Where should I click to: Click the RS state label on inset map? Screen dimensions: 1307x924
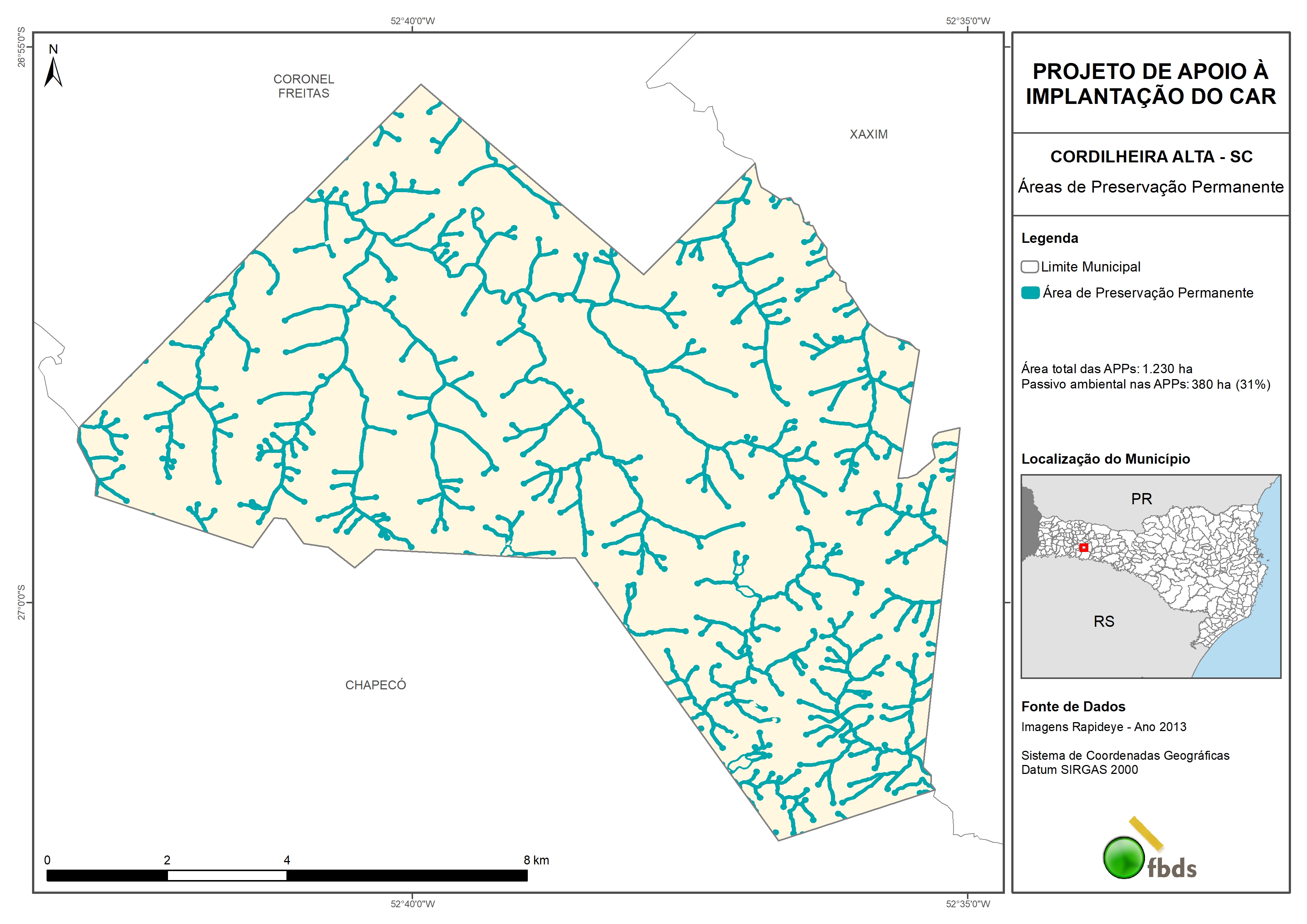pyautogui.click(x=1104, y=622)
